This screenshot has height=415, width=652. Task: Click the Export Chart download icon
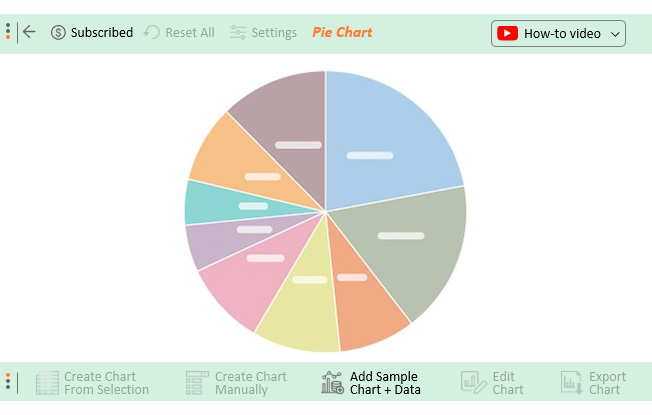[x=571, y=383]
